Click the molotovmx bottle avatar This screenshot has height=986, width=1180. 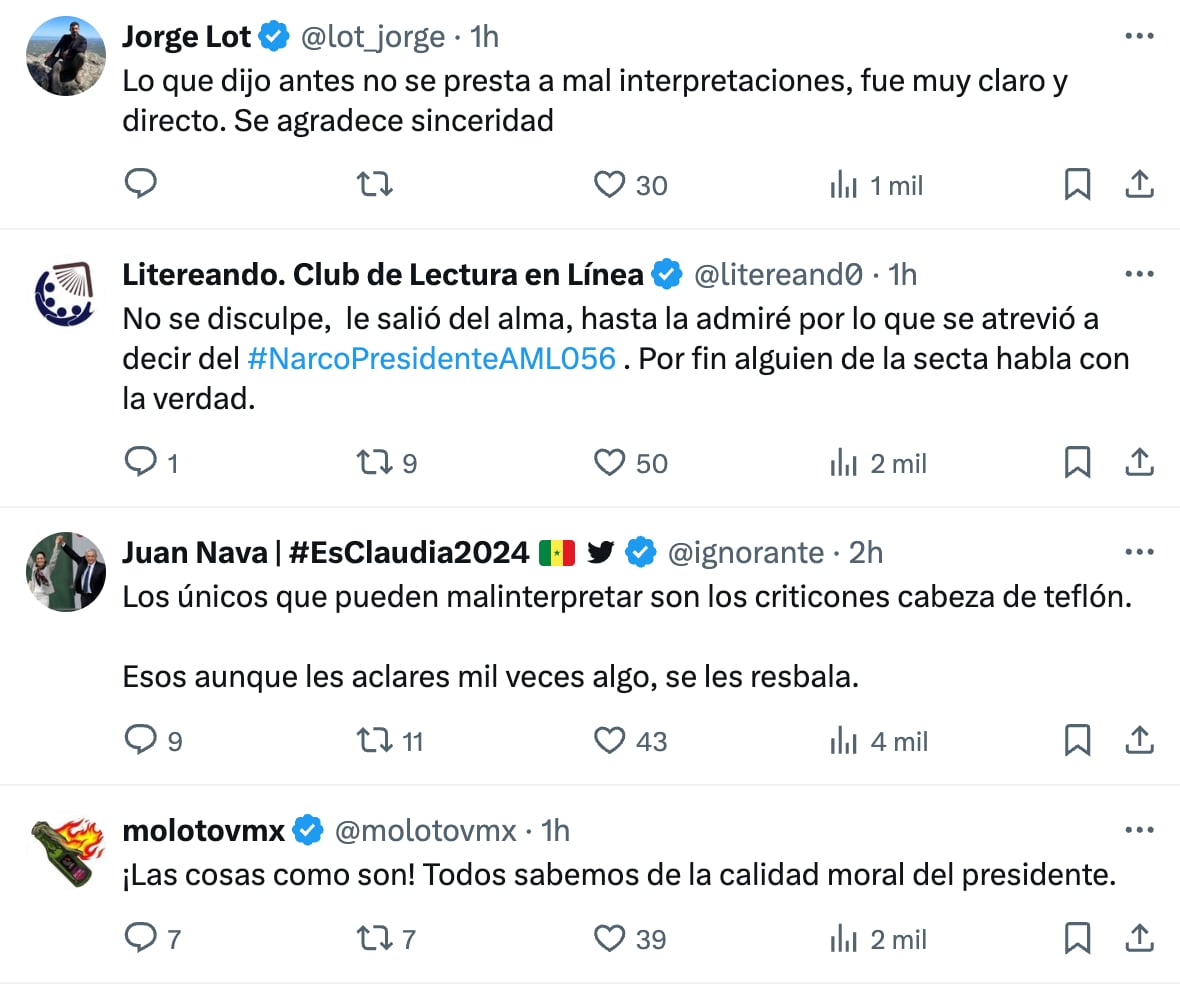tap(65, 850)
